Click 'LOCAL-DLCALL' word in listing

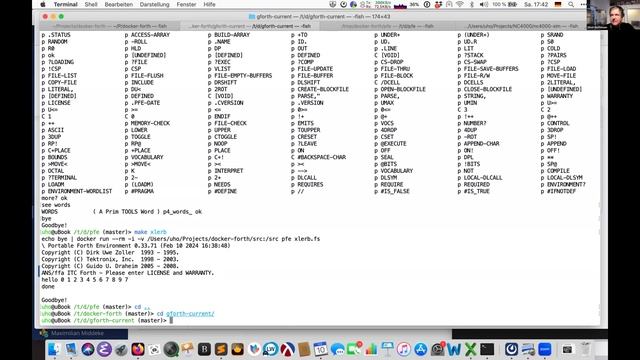pyautogui.click(x=483, y=178)
